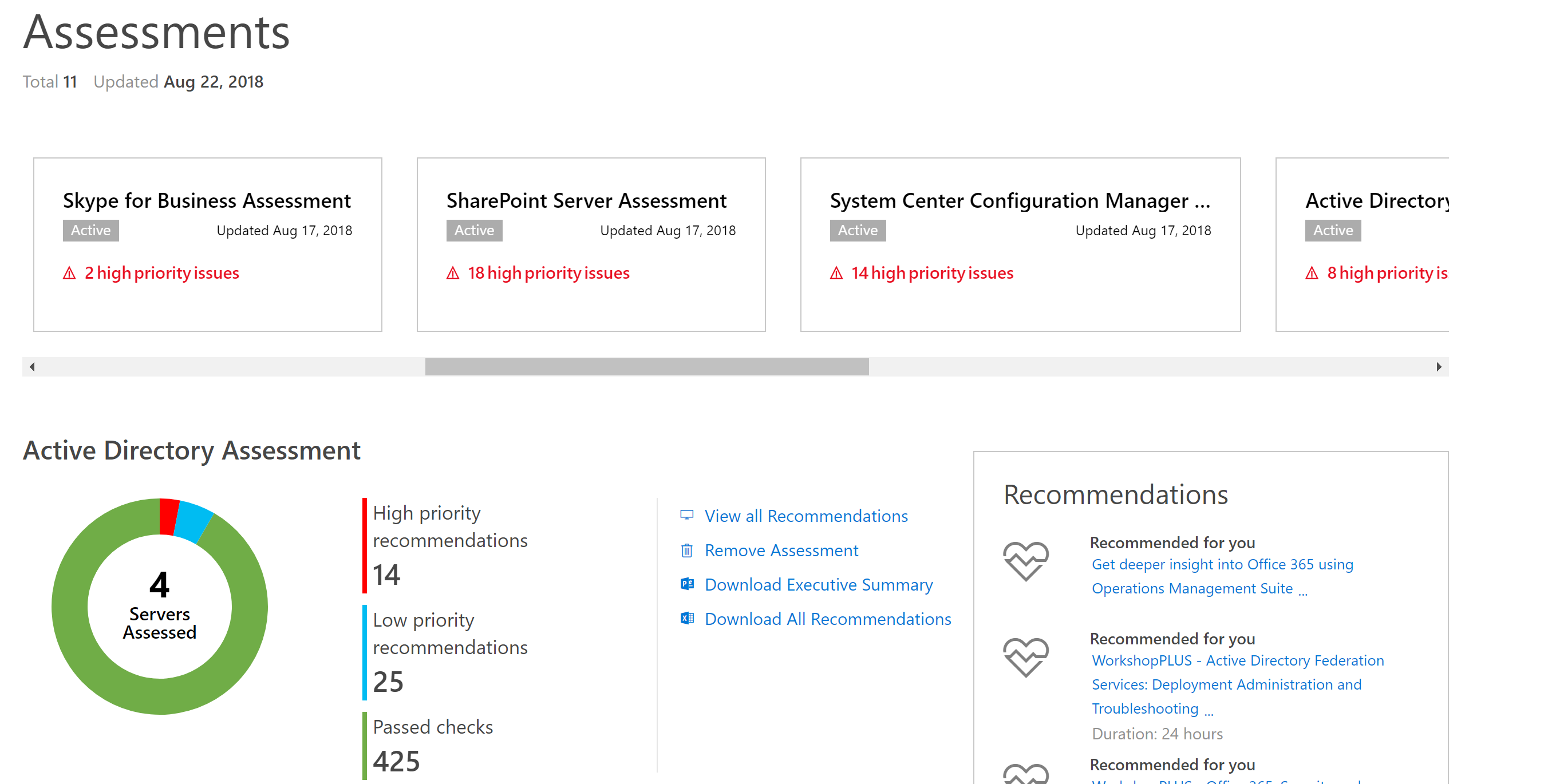
Task: Toggle the Active badge on Skype for Business Assessment
Action: pos(90,231)
